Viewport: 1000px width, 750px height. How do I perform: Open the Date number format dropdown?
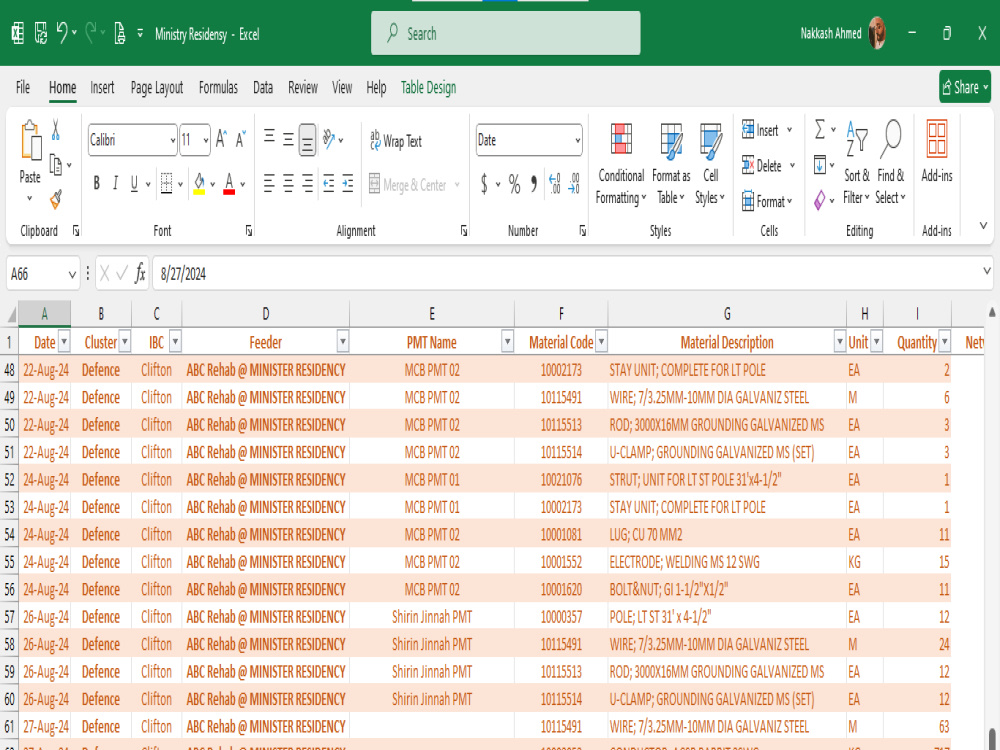coord(577,140)
